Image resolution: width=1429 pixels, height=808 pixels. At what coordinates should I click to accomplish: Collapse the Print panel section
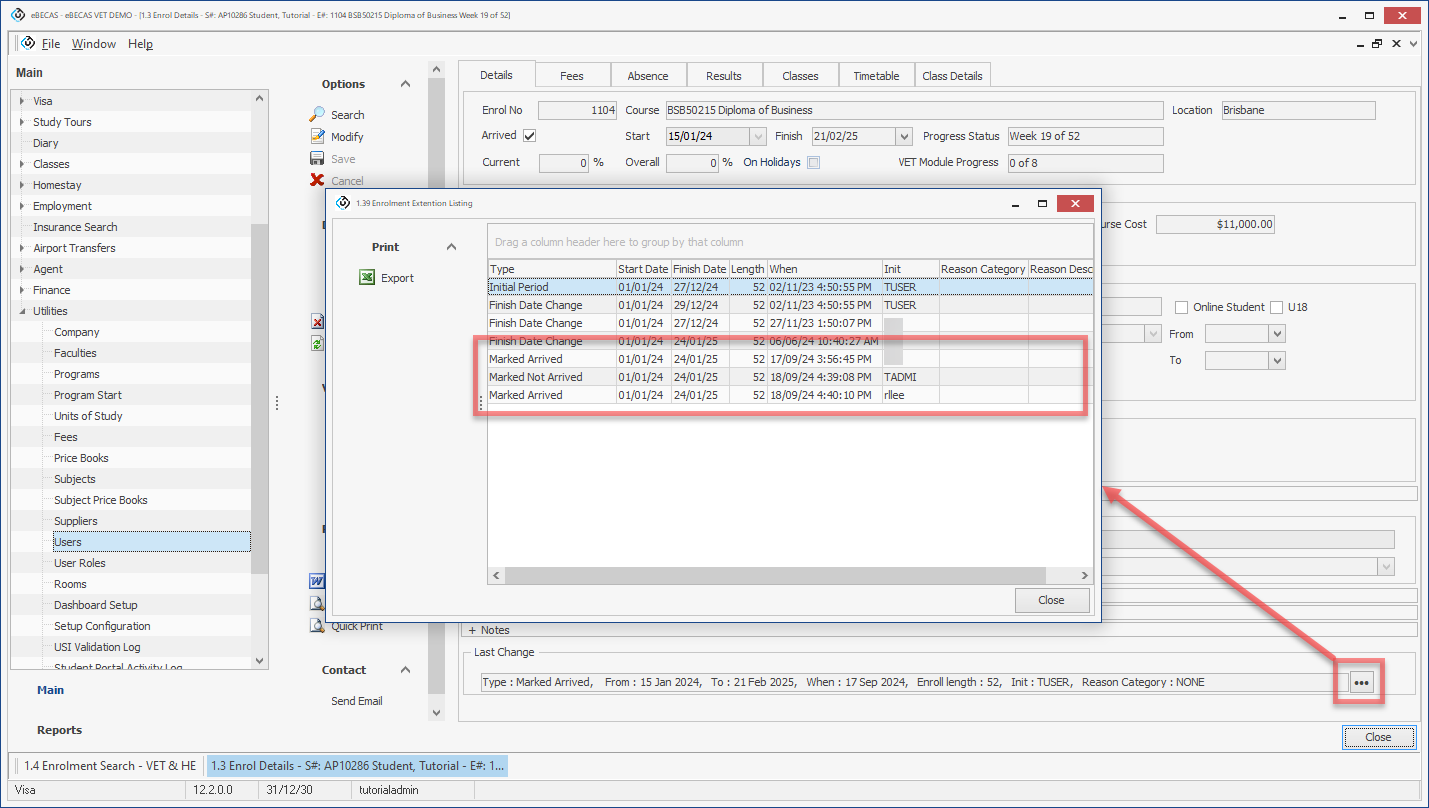tap(451, 247)
